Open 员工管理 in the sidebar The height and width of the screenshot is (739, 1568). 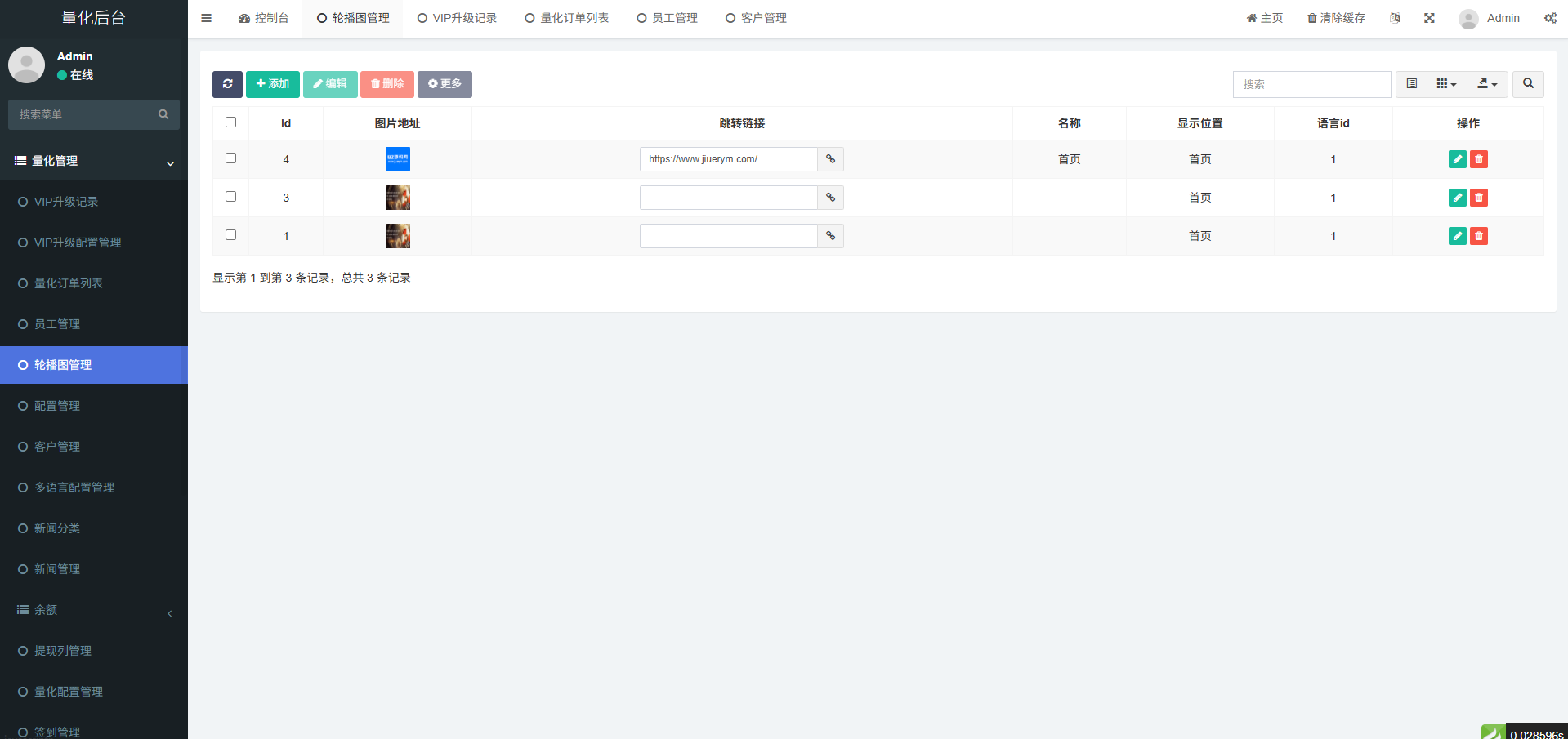coord(94,324)
